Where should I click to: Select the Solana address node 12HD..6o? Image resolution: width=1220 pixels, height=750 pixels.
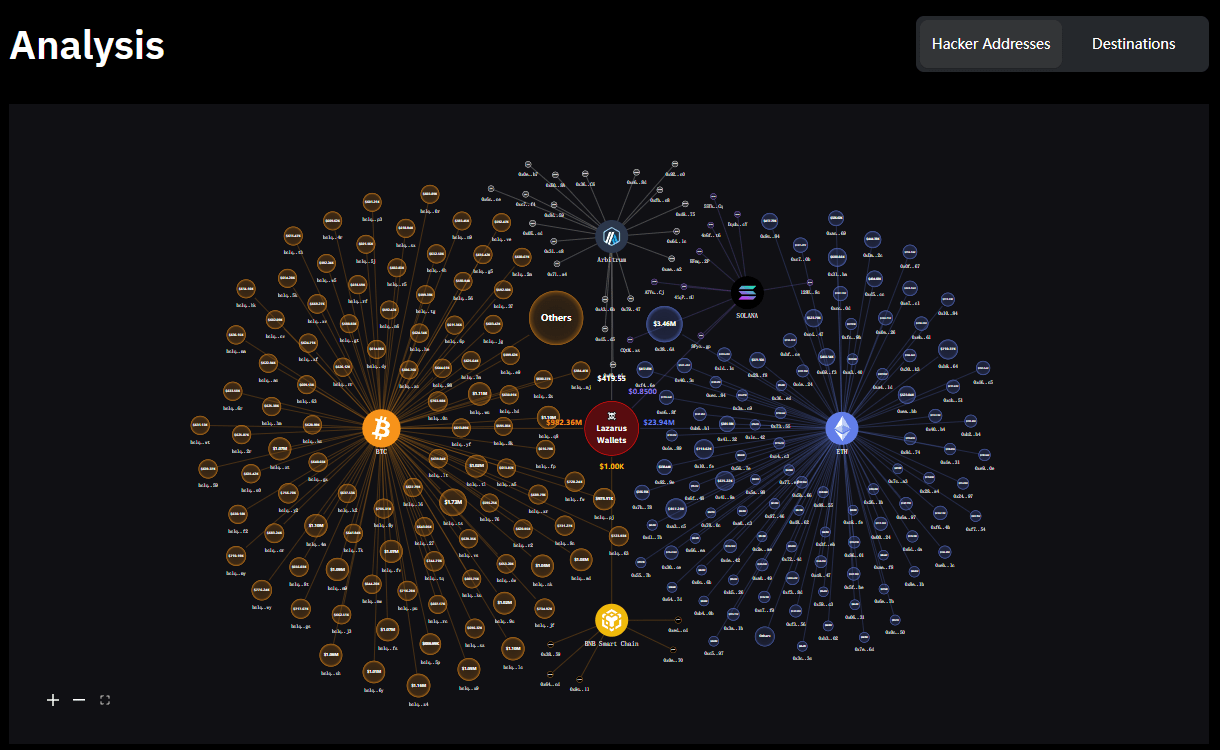[x=810, y=282]
